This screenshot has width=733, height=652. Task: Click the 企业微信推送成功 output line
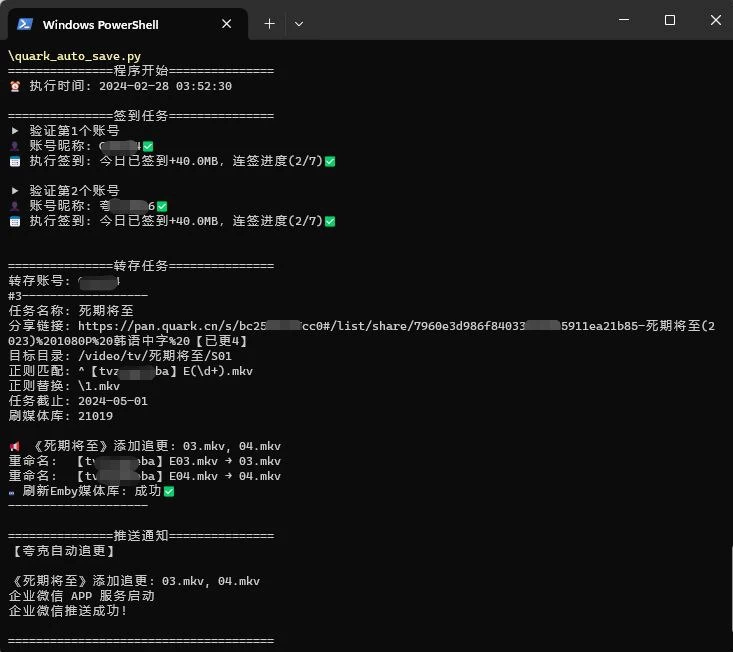[68, 611]
